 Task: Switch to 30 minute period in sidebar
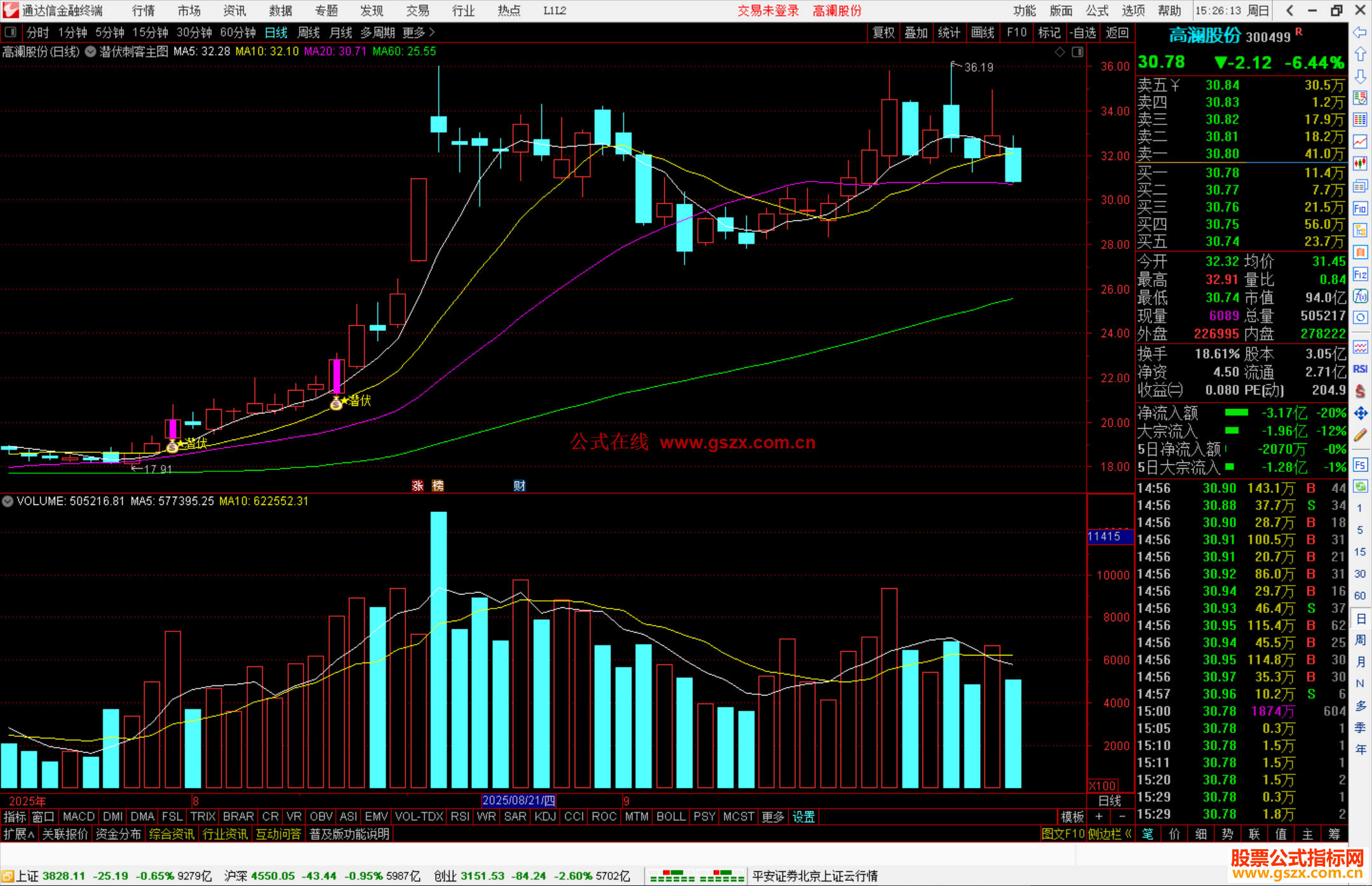pyautogui.click(x=1360, y=574)
